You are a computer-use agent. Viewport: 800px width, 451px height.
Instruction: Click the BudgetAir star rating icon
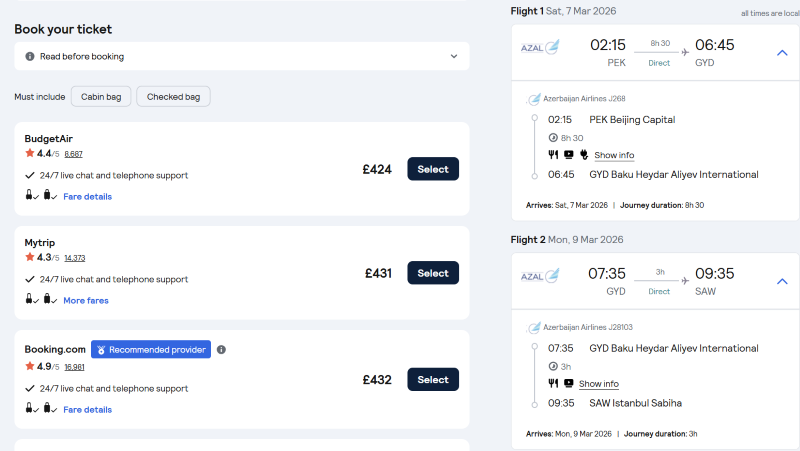pos(30,154)
